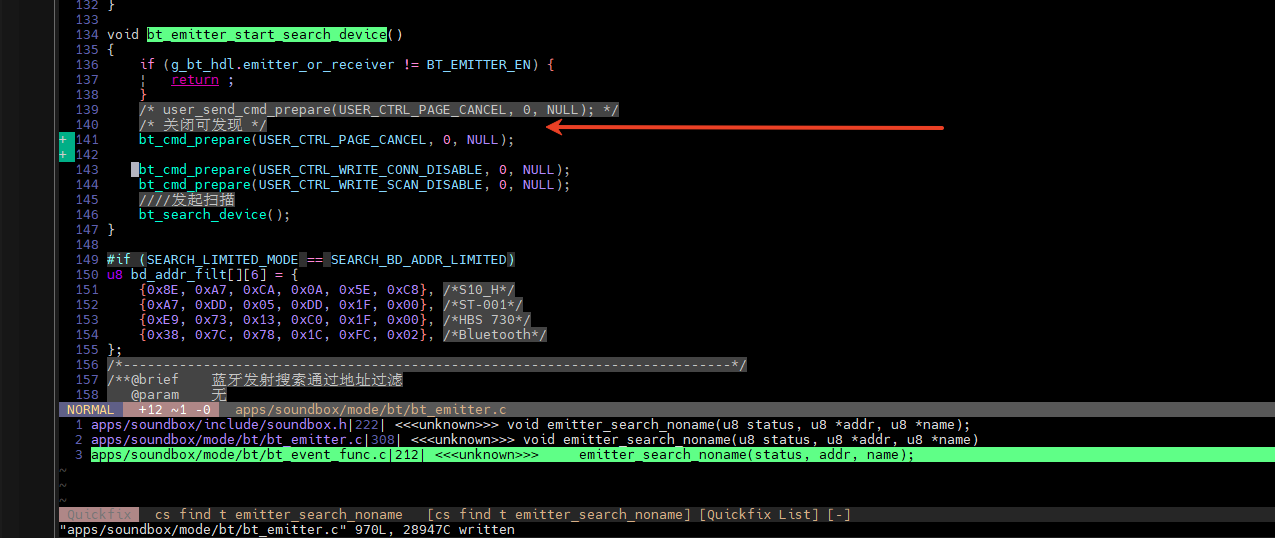
Task: Click the commented-out user_send_cmd_prepare line 139
Action: [379, 109]
